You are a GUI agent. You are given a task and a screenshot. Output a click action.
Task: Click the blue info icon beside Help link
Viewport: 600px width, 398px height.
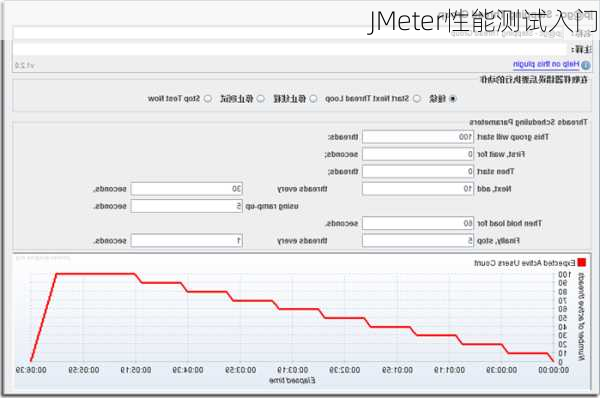coord(585,65)
